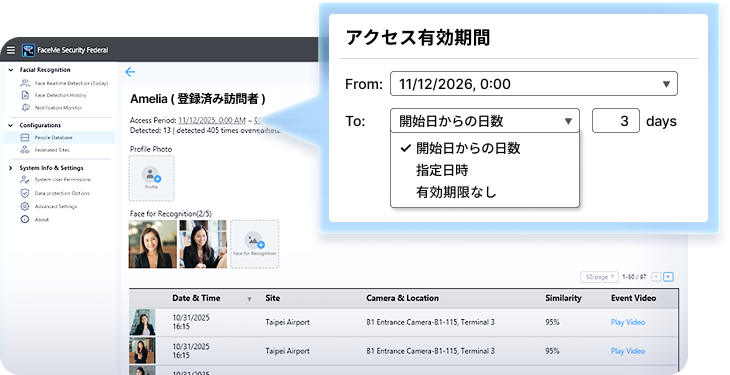730x375 pixels.
Task: Go to next results page
Action: (x=668, y=277)
